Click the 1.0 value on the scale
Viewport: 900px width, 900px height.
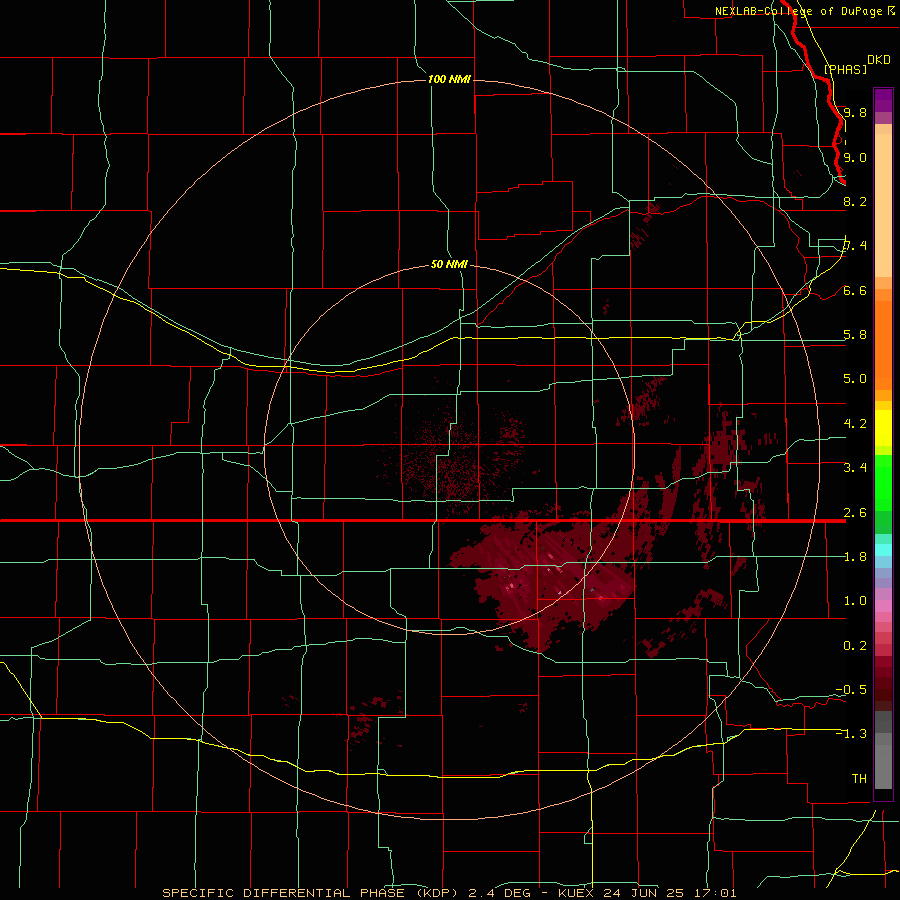pyautogui.click(x=855, y=601)
